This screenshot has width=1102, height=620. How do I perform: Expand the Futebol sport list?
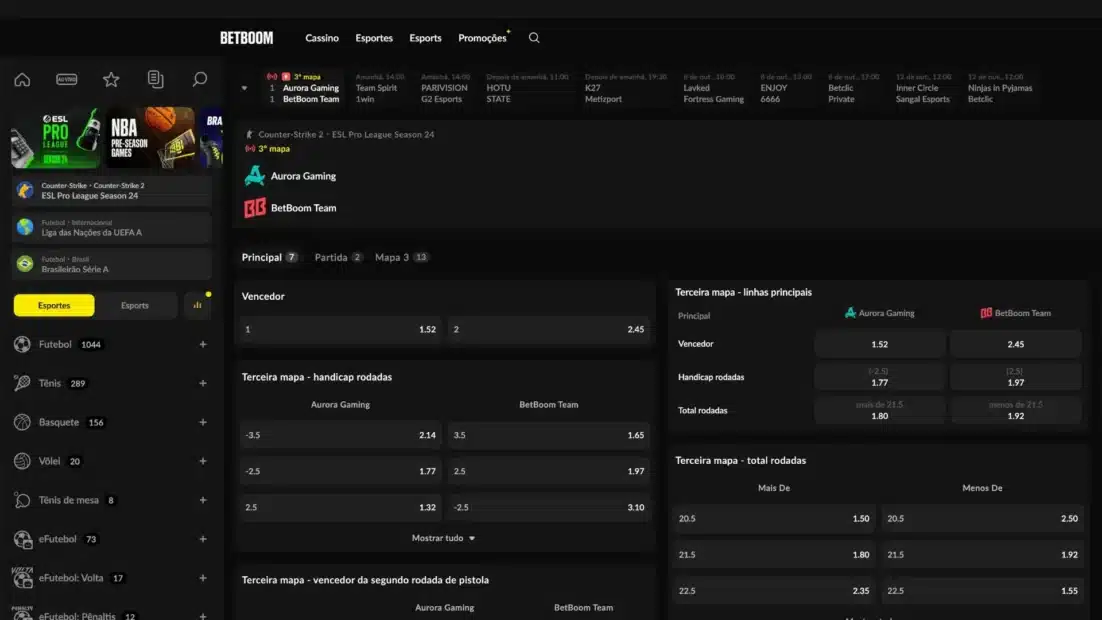203,344
